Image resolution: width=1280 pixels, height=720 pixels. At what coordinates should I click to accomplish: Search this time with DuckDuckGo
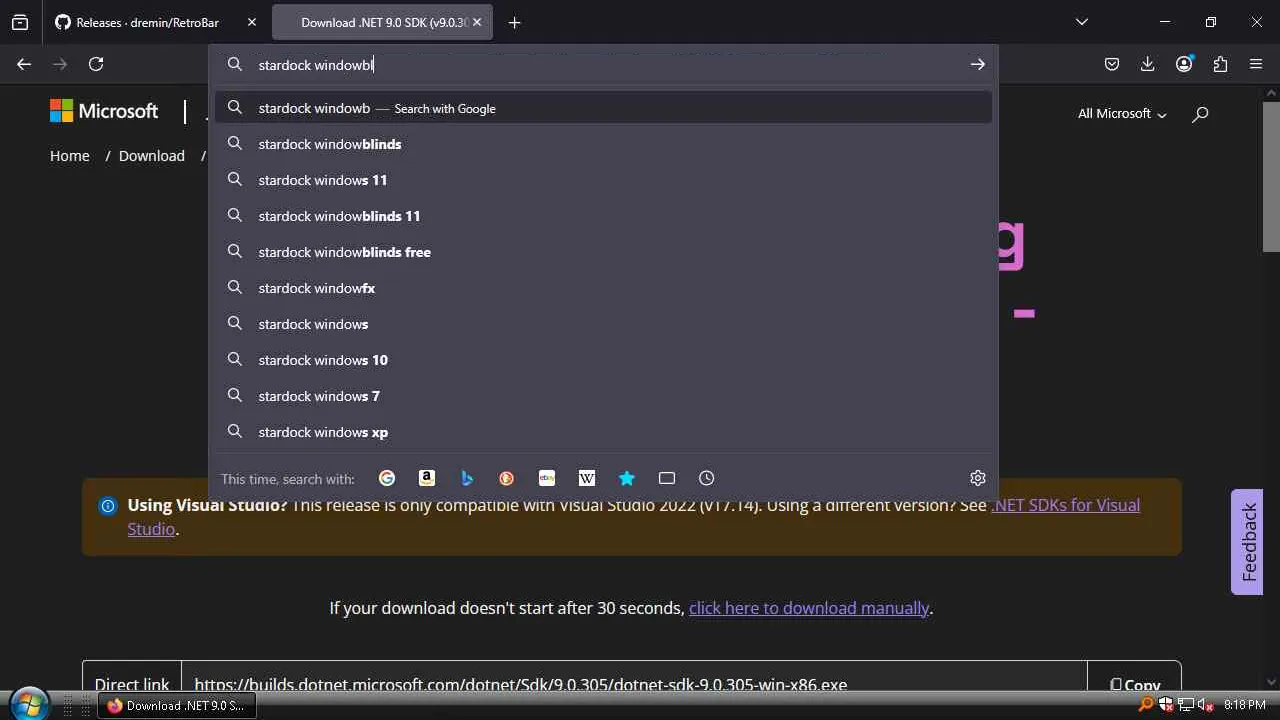click(507, 478)
